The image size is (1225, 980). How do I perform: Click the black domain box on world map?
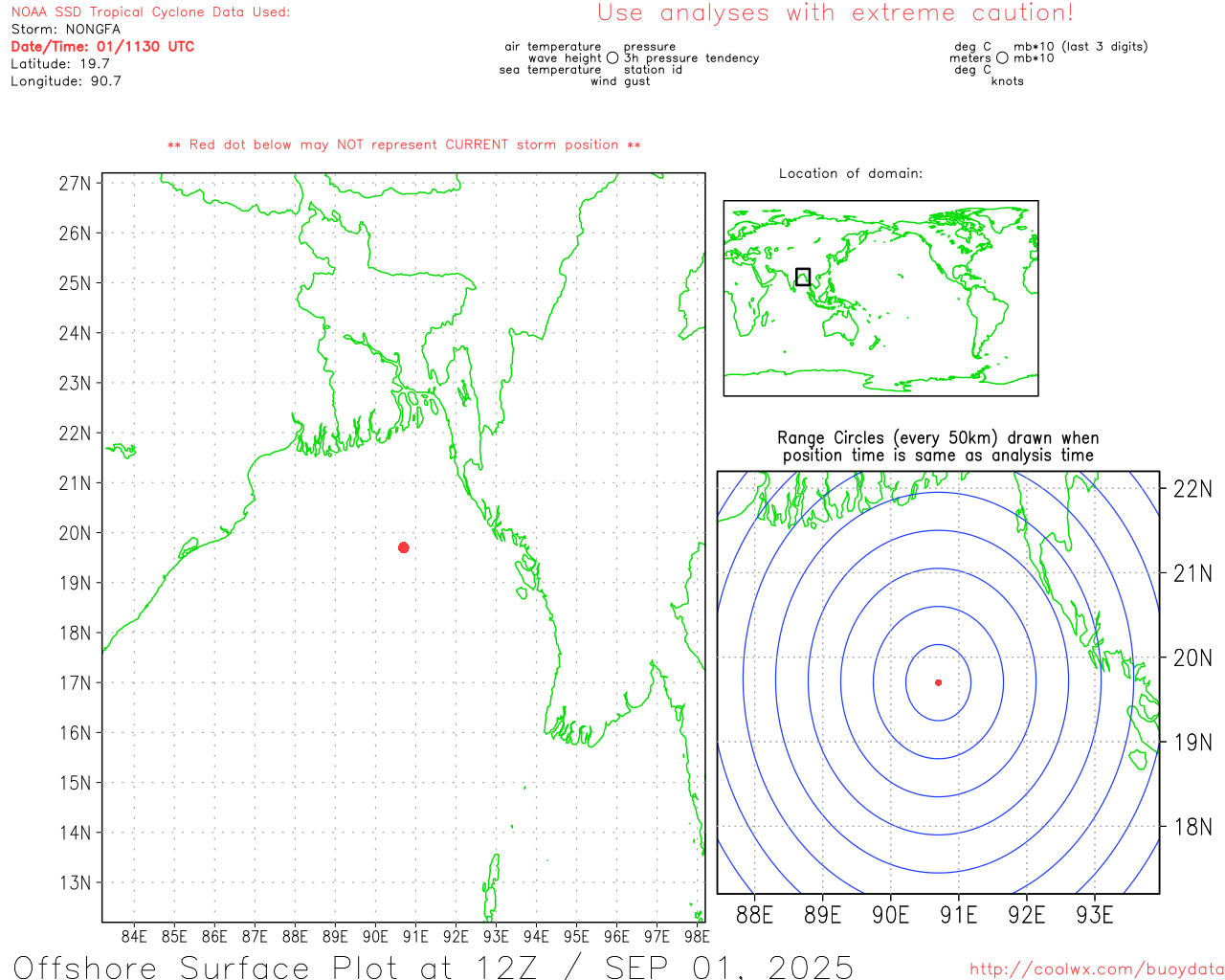[x=803, y=277]
